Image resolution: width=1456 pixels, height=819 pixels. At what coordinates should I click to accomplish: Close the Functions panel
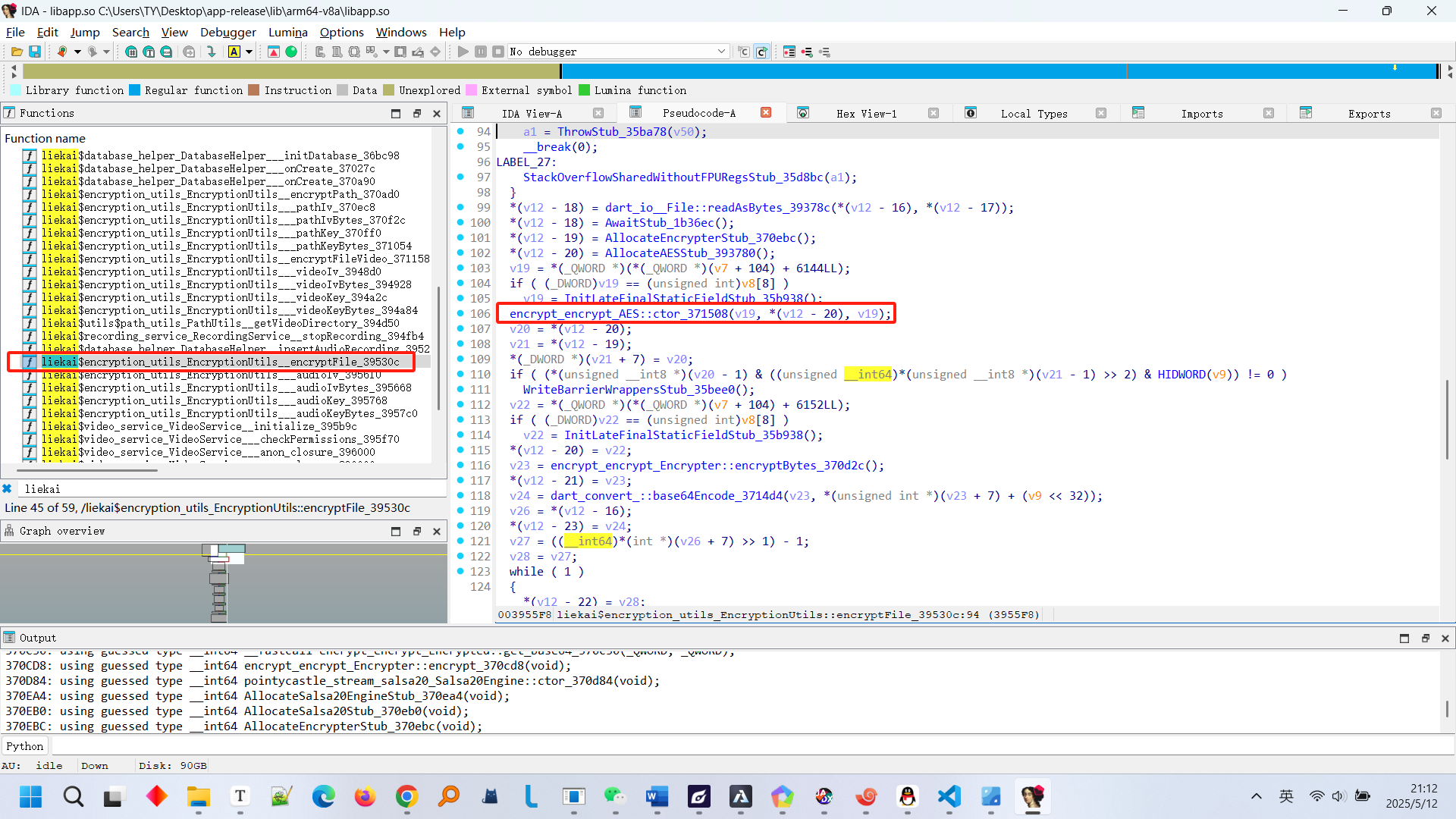437,113
